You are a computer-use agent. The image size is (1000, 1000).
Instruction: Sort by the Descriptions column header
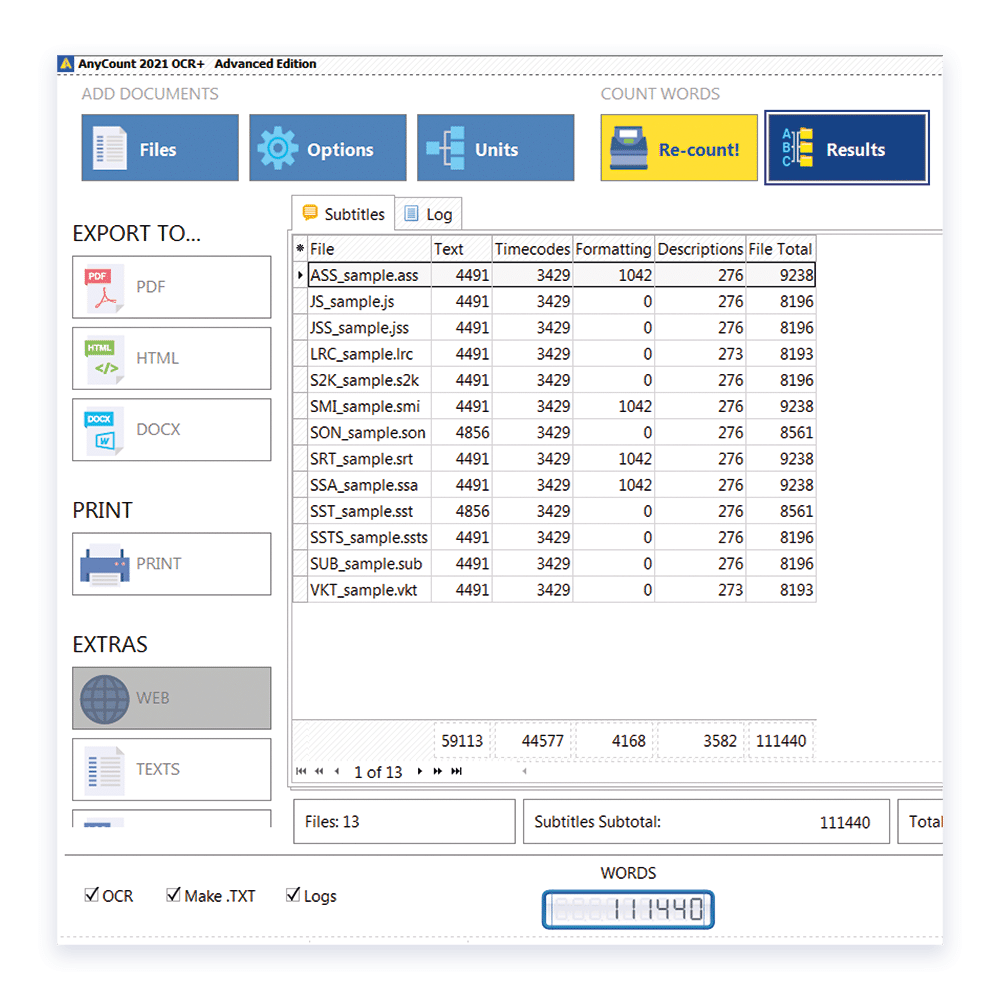[x=700, y=249]
